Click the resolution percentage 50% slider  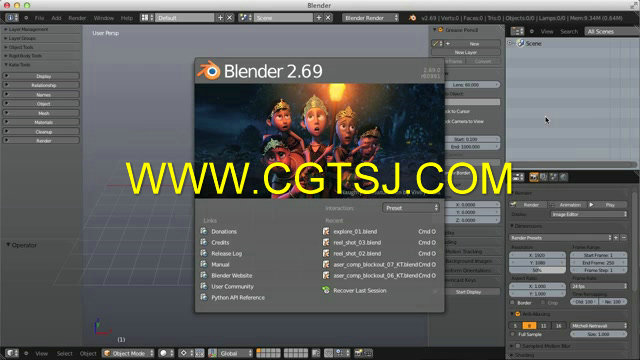(537, 270)
